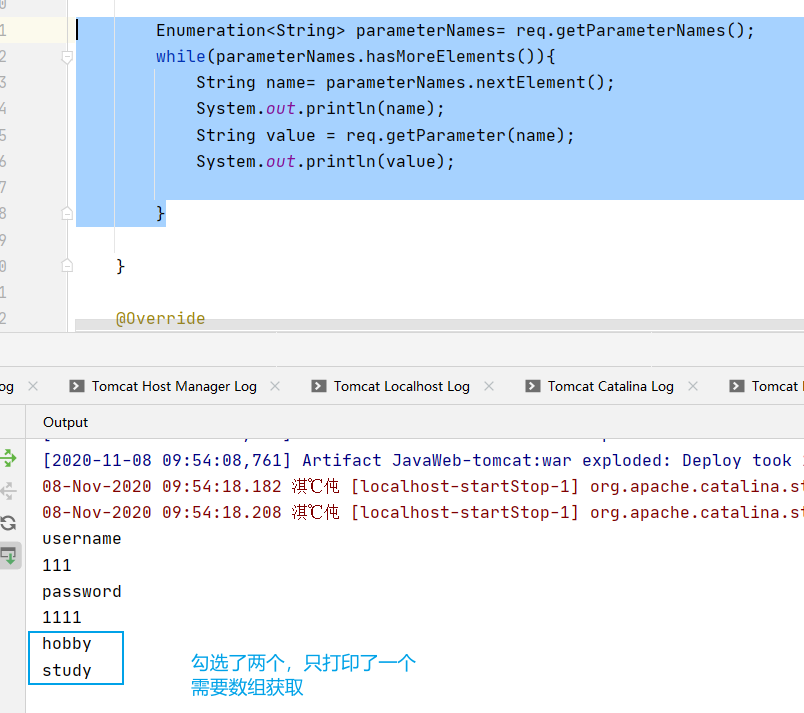Click the 'hobby' line in console output
Image resolution: width=804 pixels, height=713 pixels.
[x=67, y=643]
